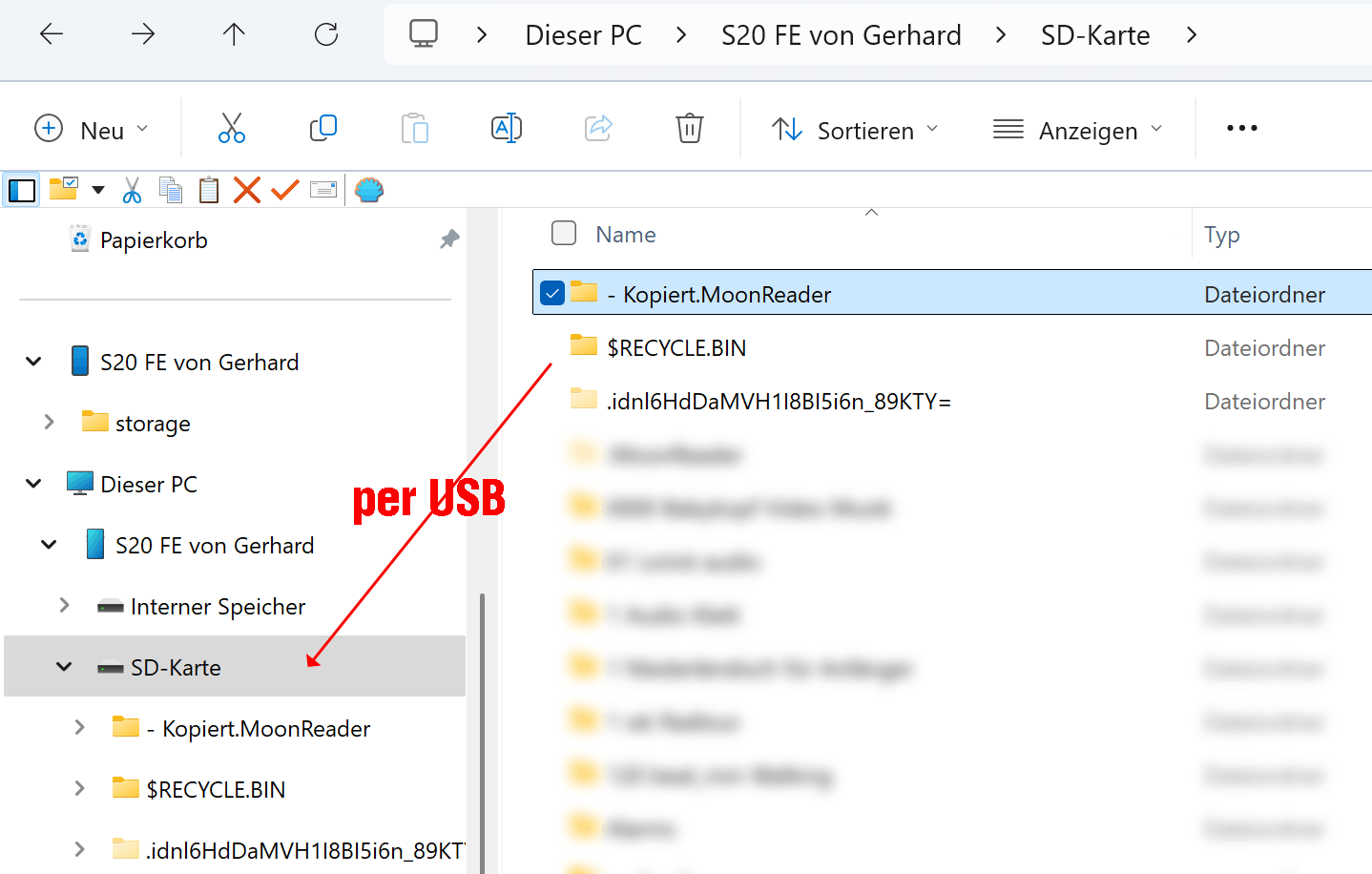Open the three-dots more options menu
The image size is (1372, 874).
click(1241, 128)
